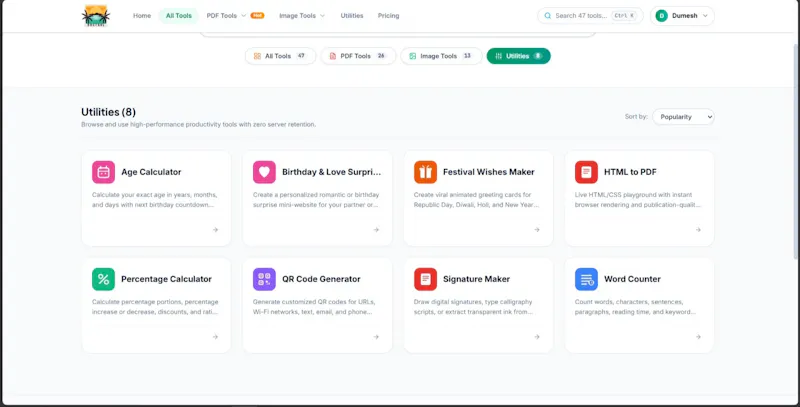Image resolution: width=800 pixels, height=407 pixels.
Task: Select the All Tools 47 filter tab
Action: pos(280,56)
